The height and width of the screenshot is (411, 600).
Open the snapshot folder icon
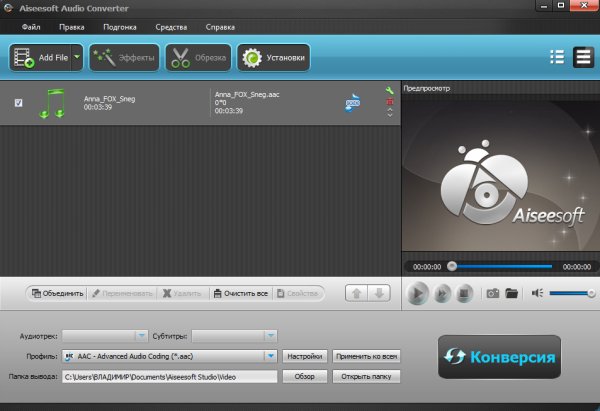coord(512,294)
